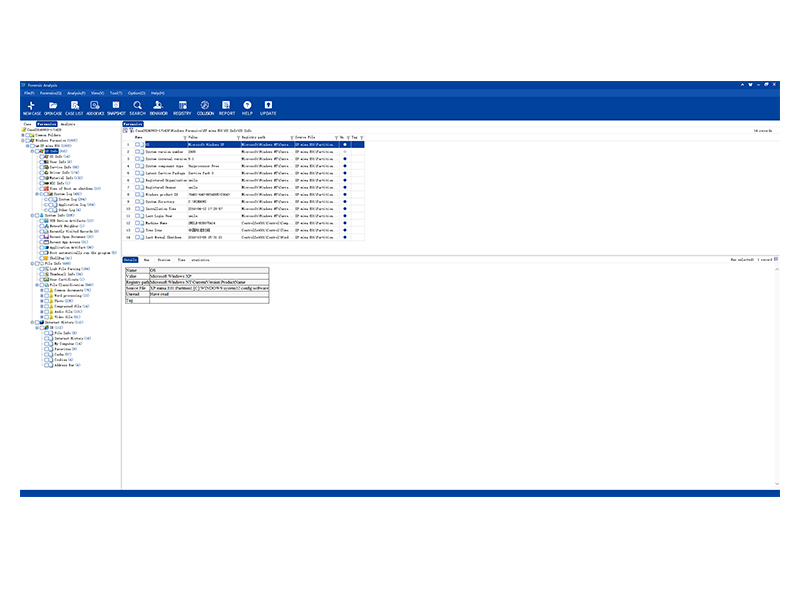The height and width of the screenshot is (600, 800).
Task: Click the COLLISION toolbar icon
Action: pos(205,108)
